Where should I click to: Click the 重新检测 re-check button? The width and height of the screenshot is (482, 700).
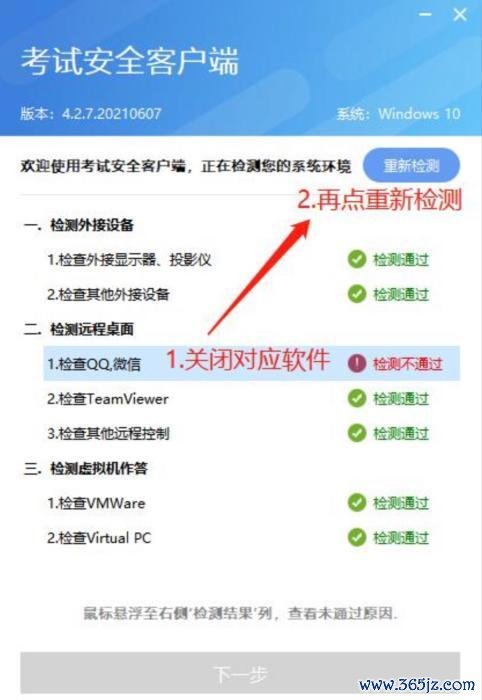[x=411, y=166]
